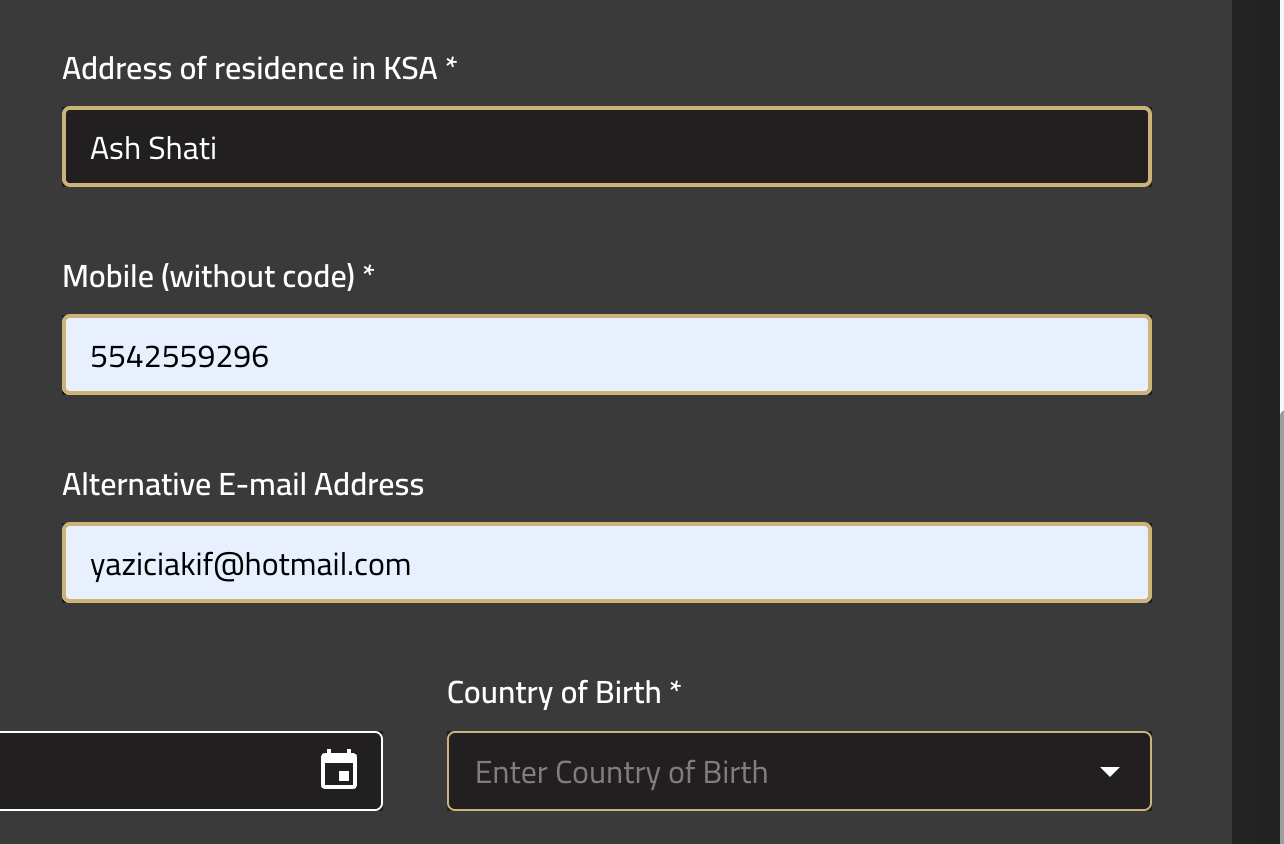The width and height of the screenshot is (1284, 844).
Task: Focus the Alternative E-mail Address input
Action: point(607,563)
